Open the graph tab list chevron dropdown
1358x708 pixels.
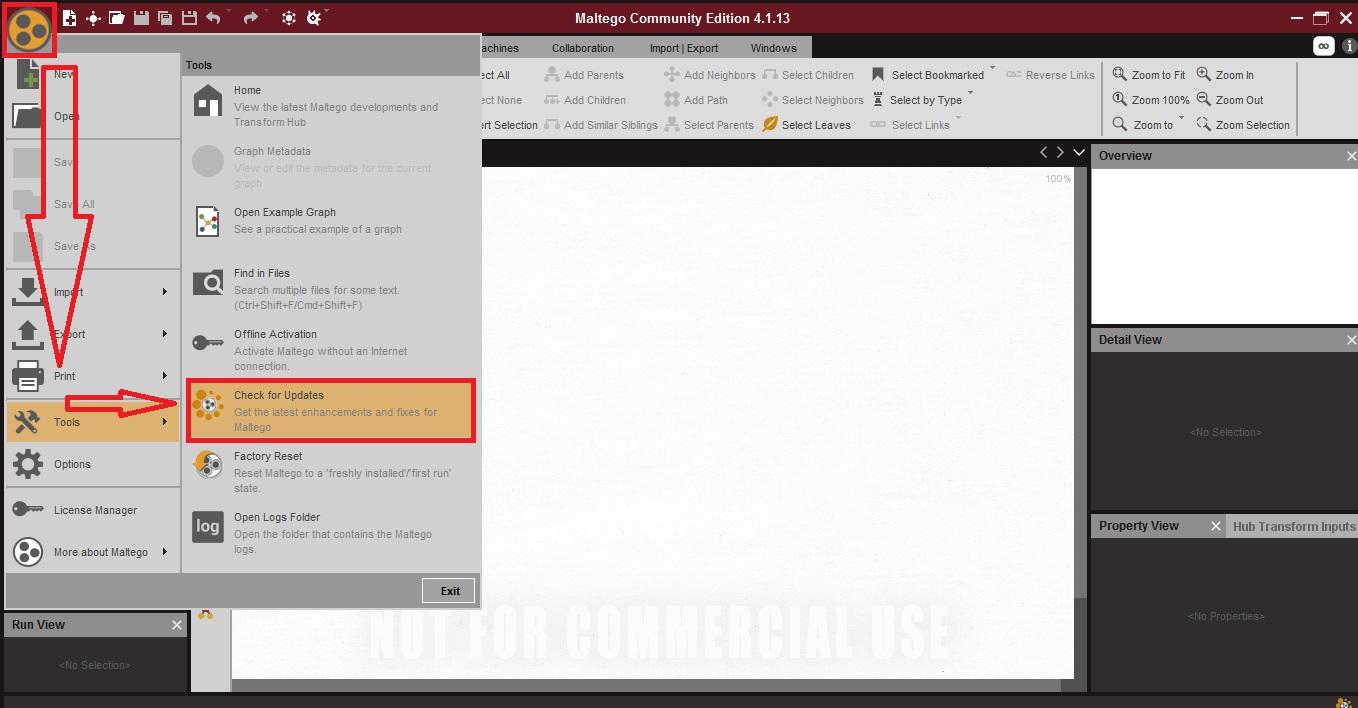coord(1079,152)
